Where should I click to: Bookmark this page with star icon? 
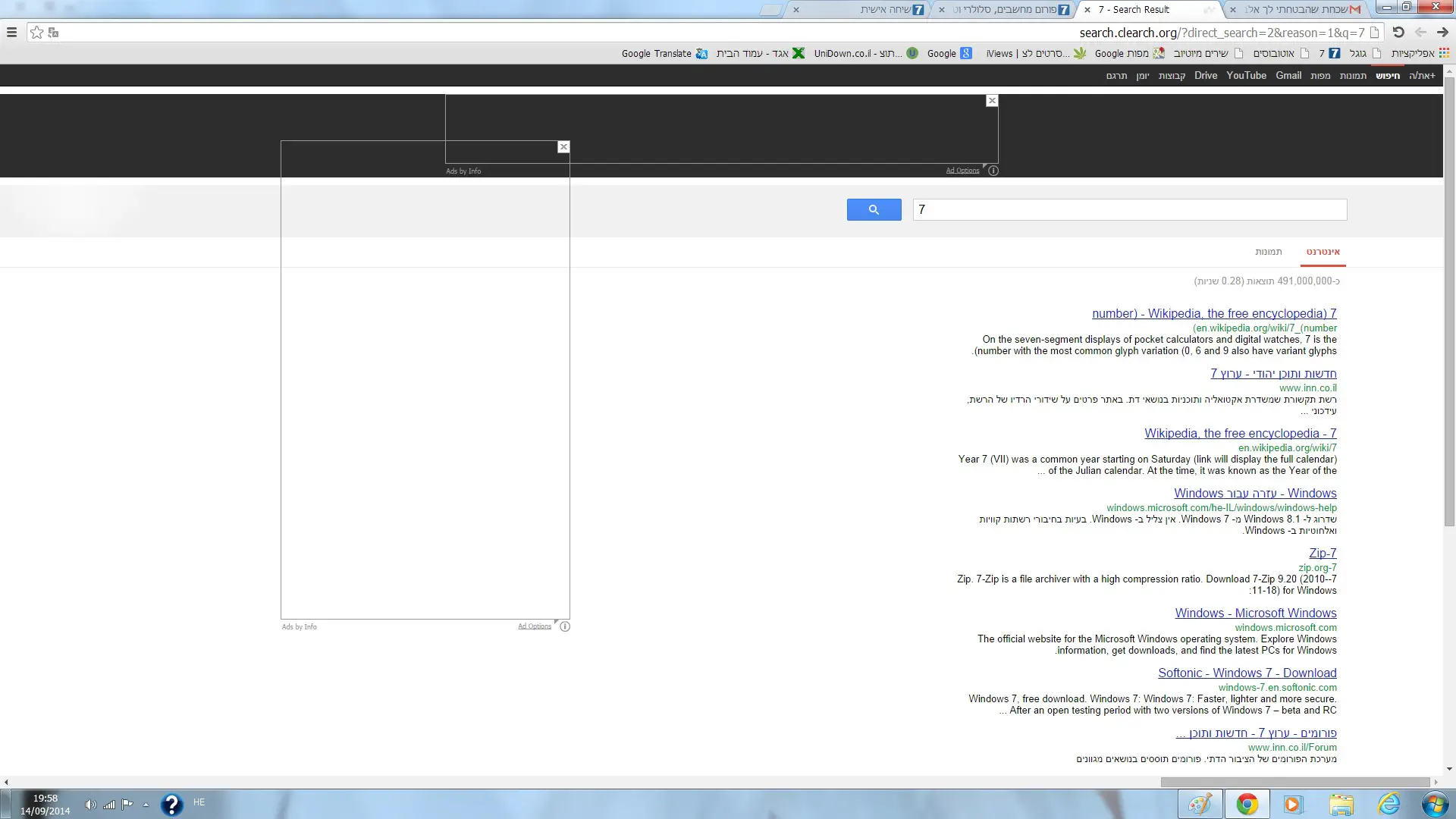click(36, 33)
